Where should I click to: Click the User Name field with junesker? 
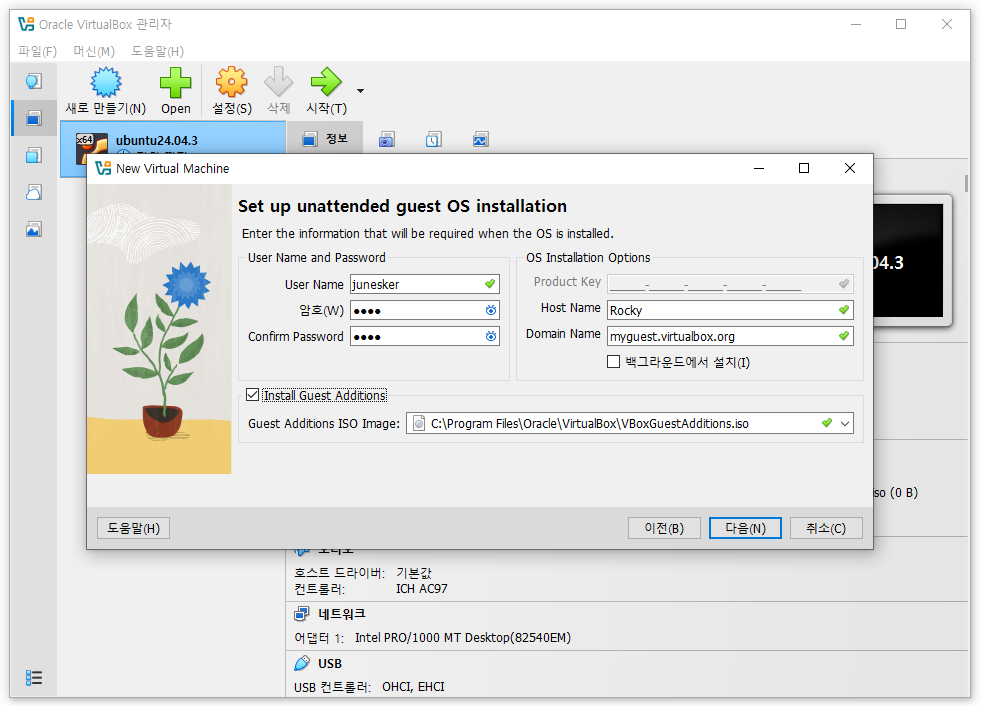click(x=425, y=284)
